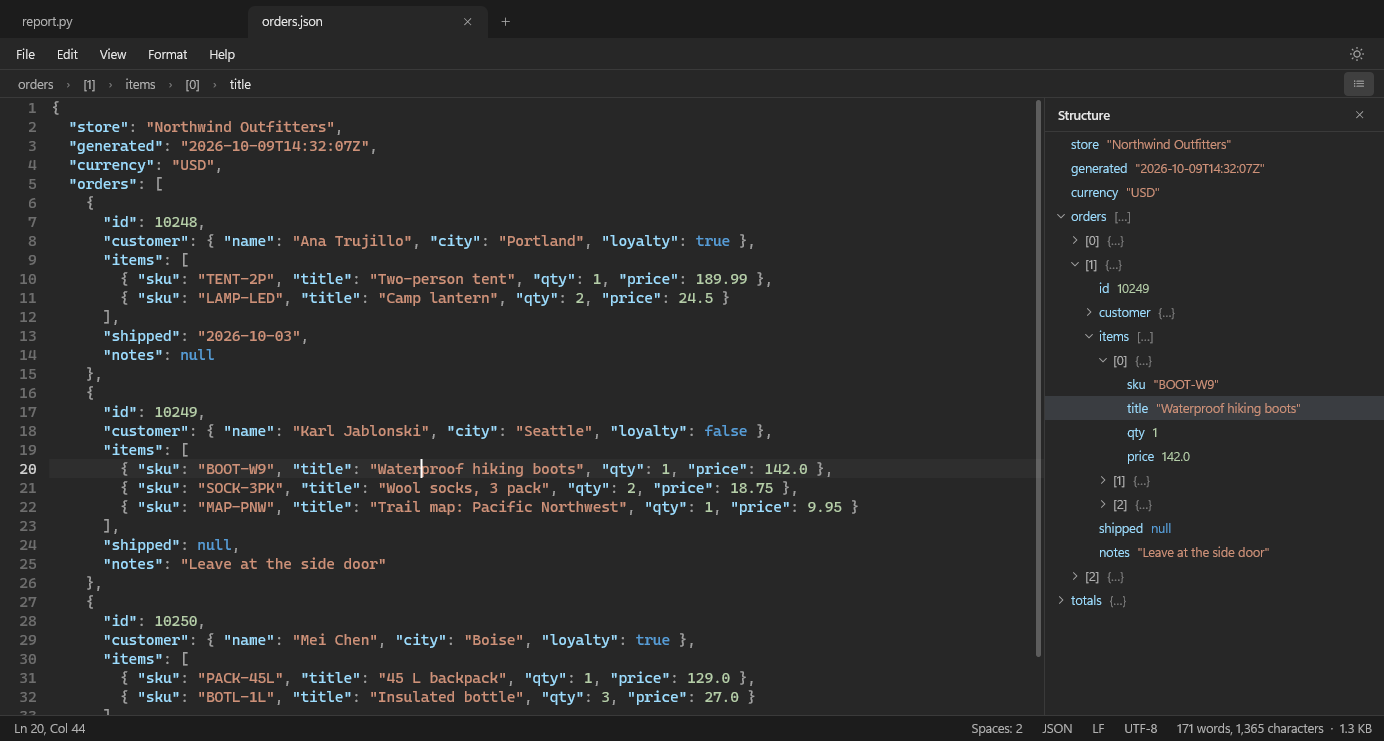The width and height of the screenshot is (1384, 741).
Task: Click "TENT-2P" sku in editor
Action: 236,279
